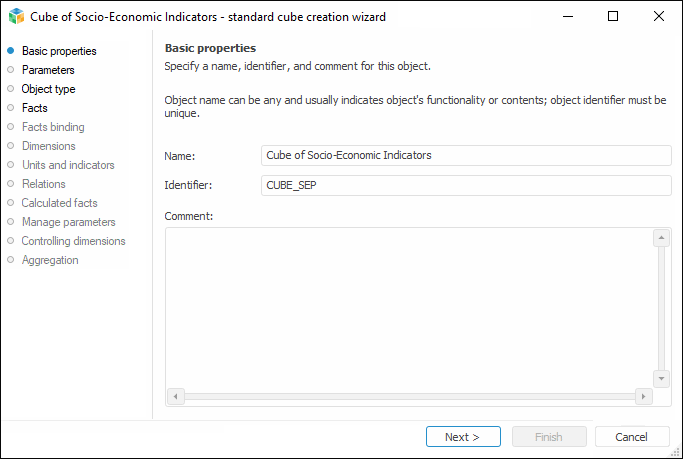Click the Identifier input field
Screen dimensions: 683x459
tap(465, 186)
